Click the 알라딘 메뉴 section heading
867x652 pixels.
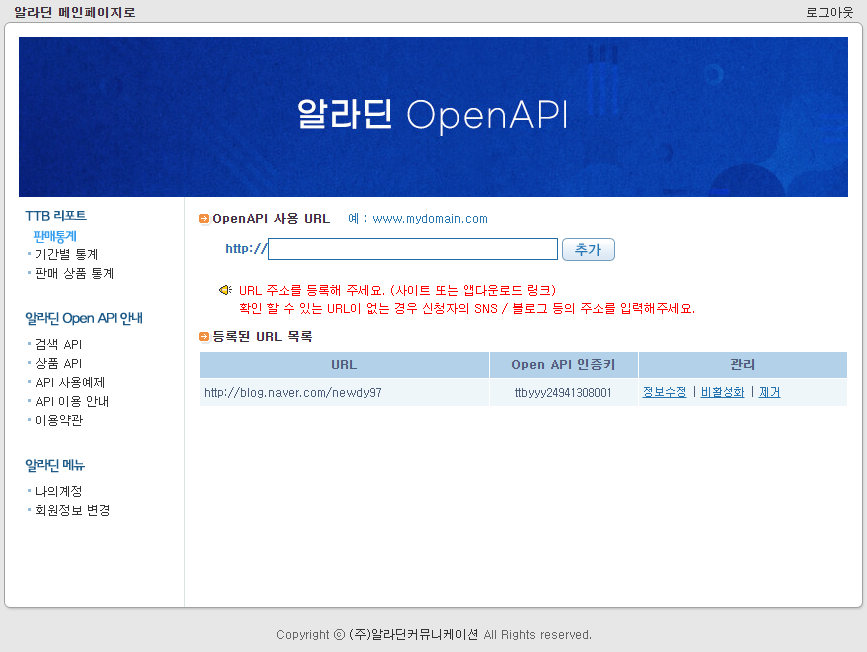[x=55, y=465]
